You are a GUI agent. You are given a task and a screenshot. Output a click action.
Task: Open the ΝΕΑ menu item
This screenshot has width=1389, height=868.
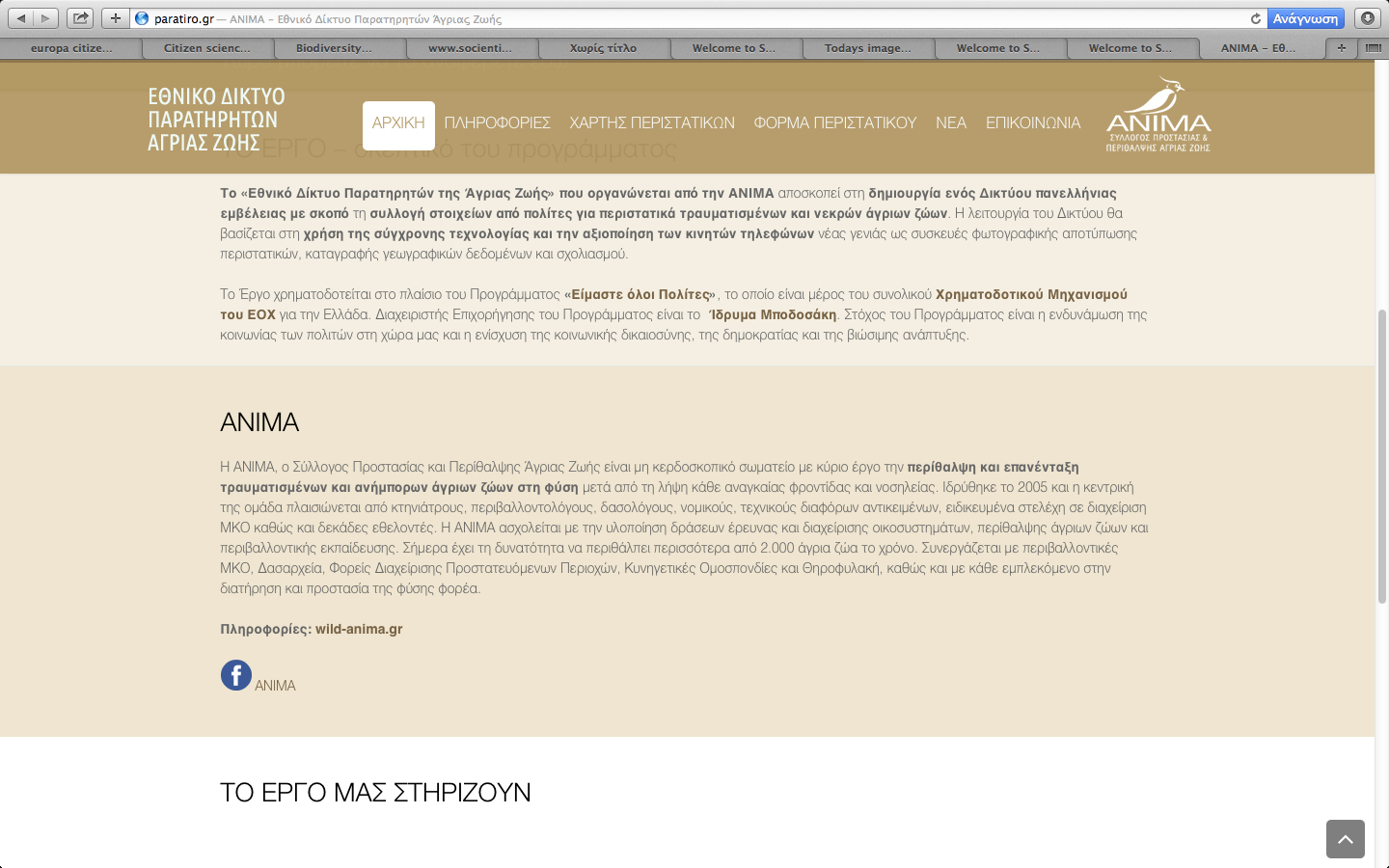pos(951,123)
